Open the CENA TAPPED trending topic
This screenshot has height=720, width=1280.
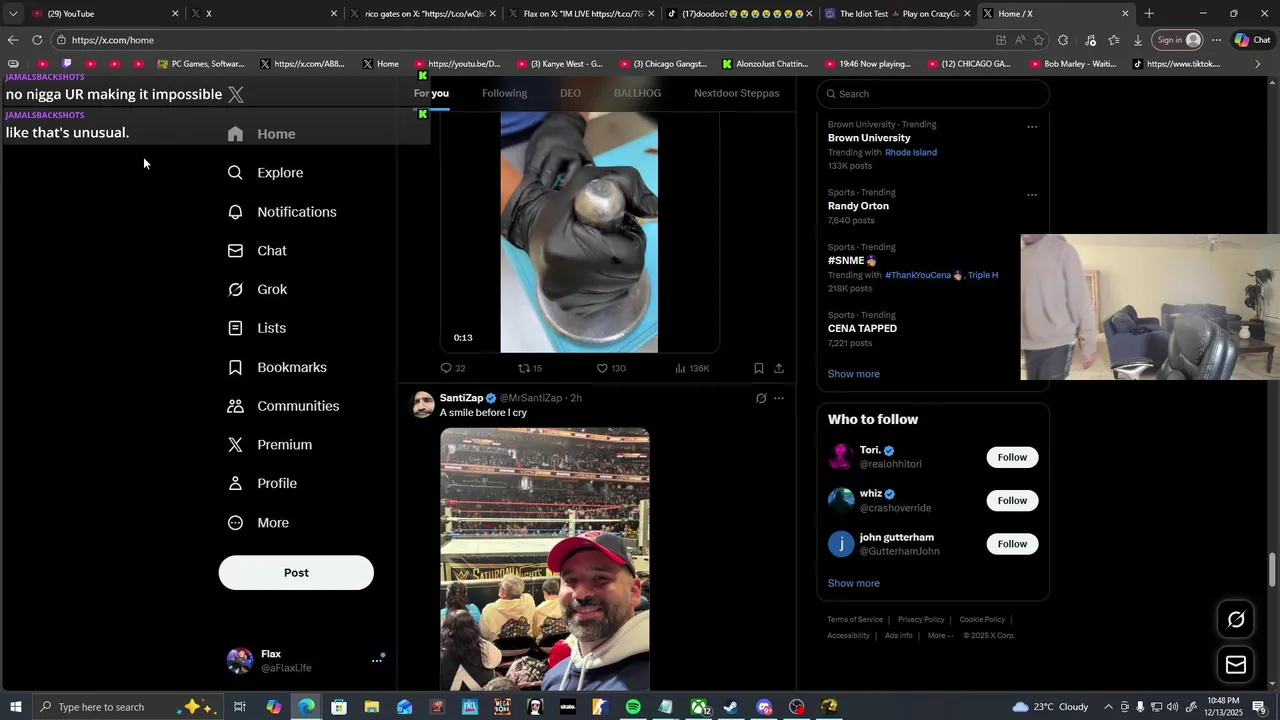(x=862, y=328)
